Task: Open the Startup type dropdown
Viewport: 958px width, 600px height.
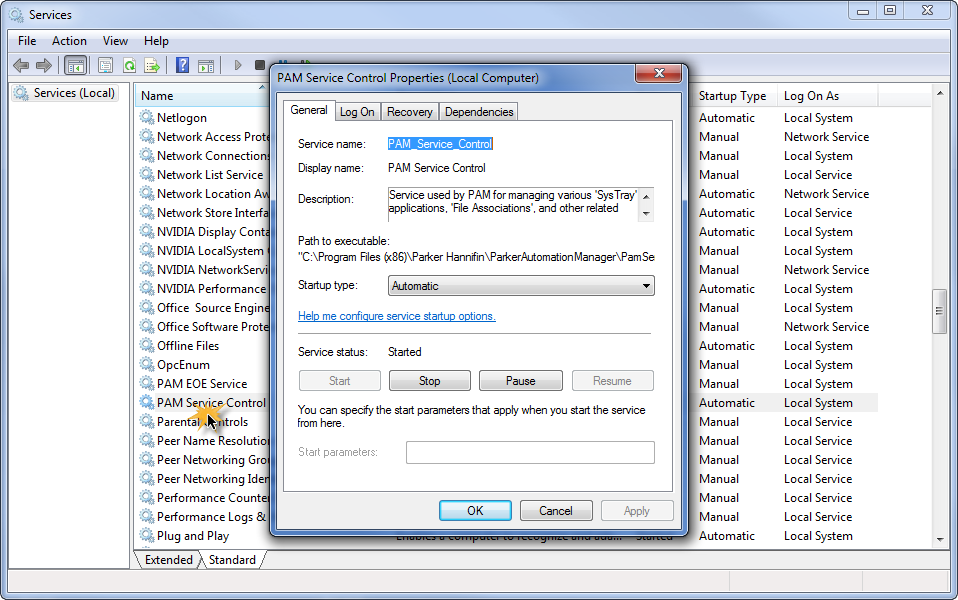Action: [x=521, y=285]
